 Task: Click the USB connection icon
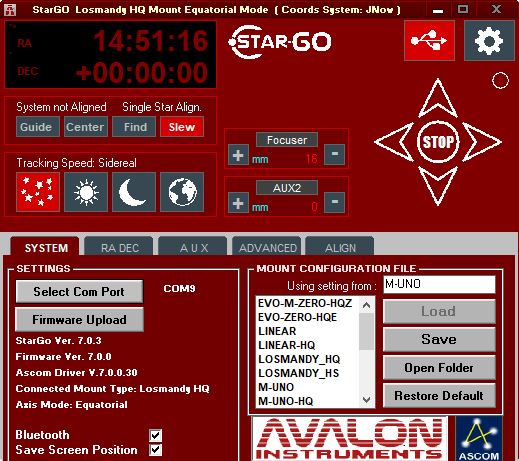(429, 41)
